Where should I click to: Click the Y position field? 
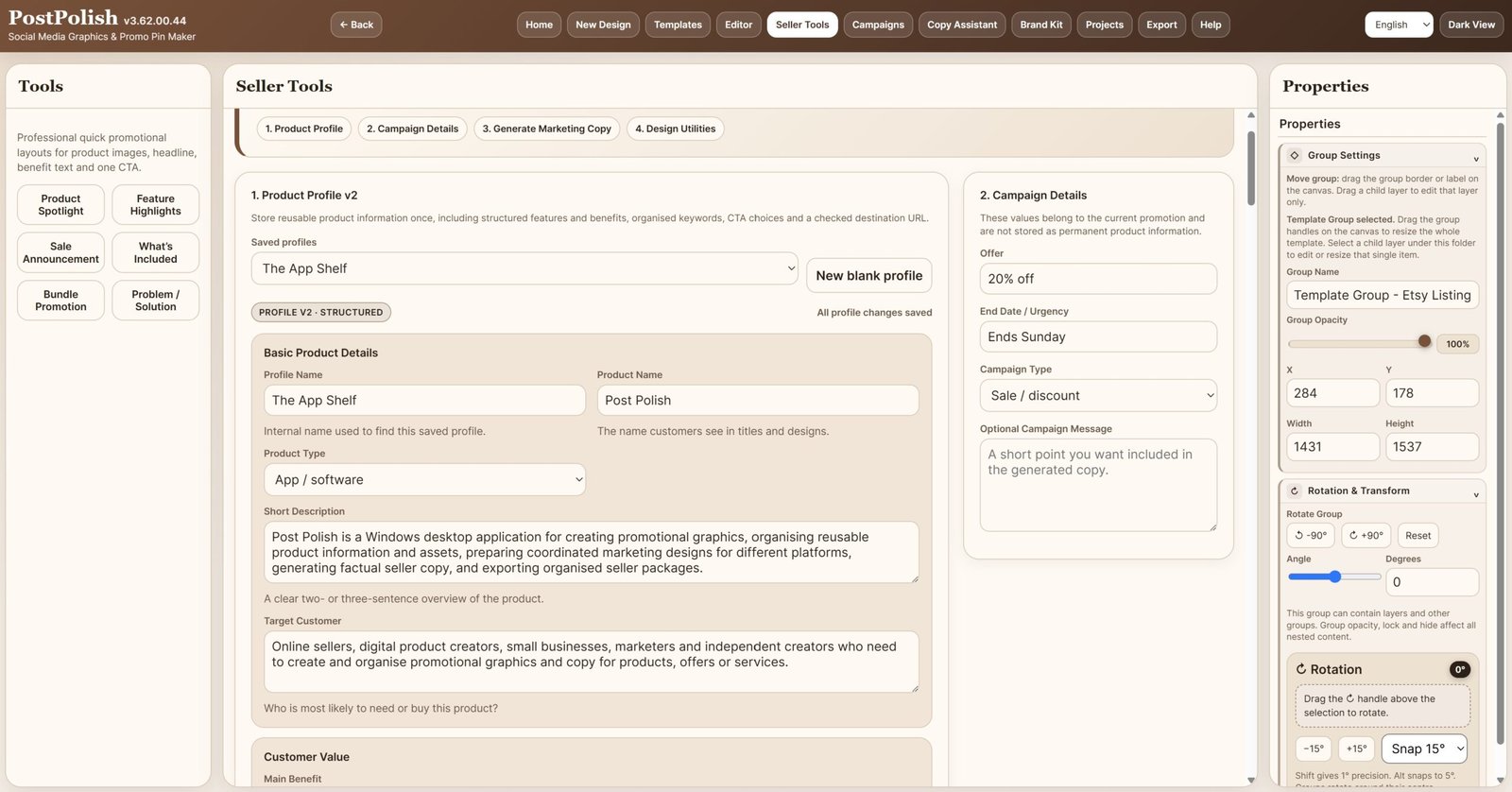tap(1433, 393)
